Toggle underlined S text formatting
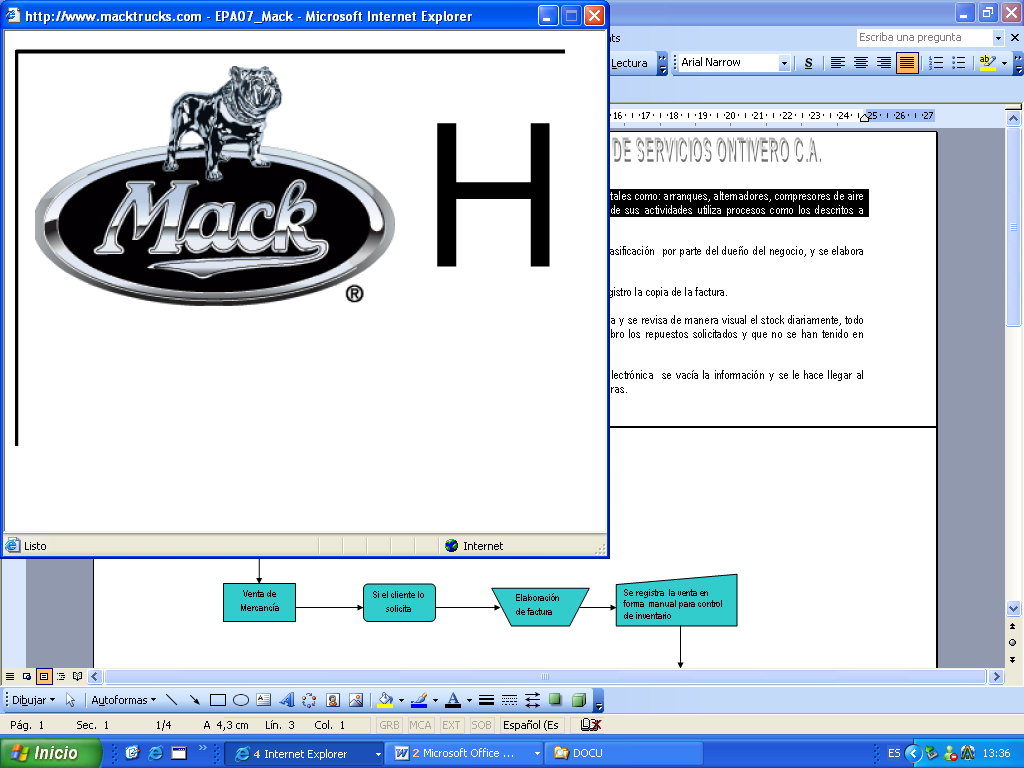 (x=808, y=63)
